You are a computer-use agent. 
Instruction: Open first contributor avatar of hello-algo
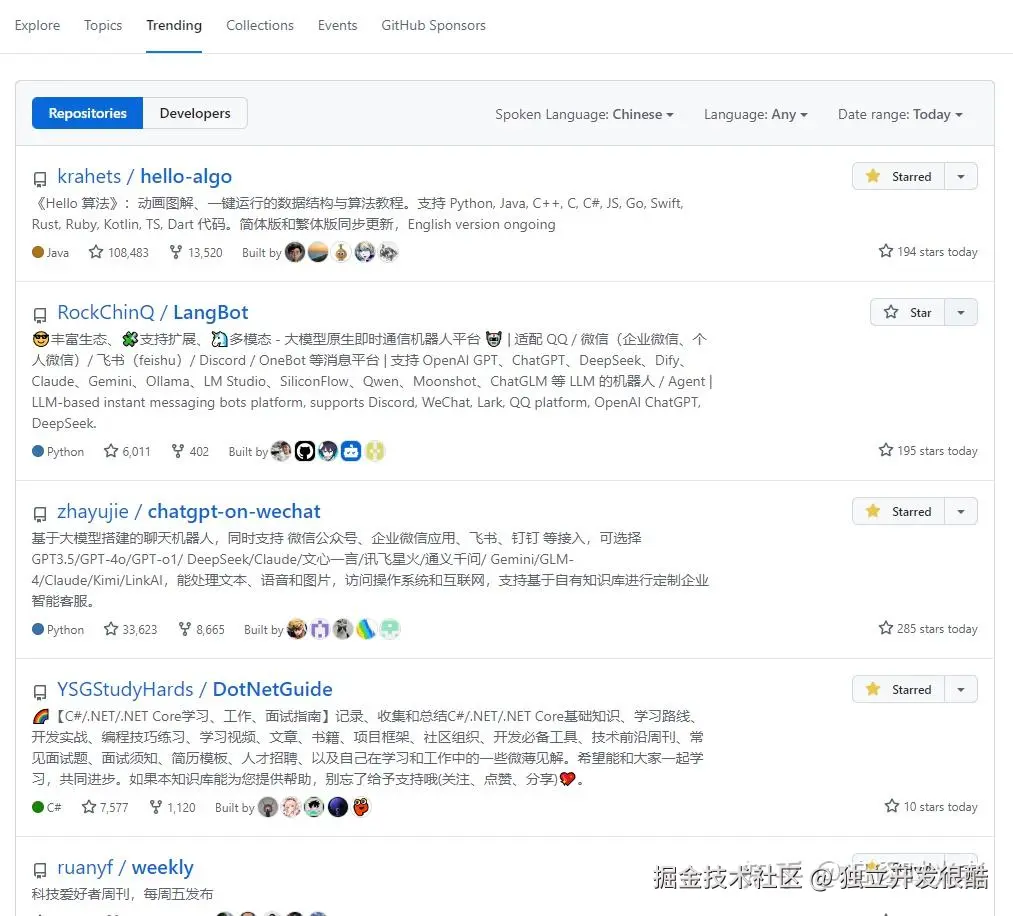295,253
